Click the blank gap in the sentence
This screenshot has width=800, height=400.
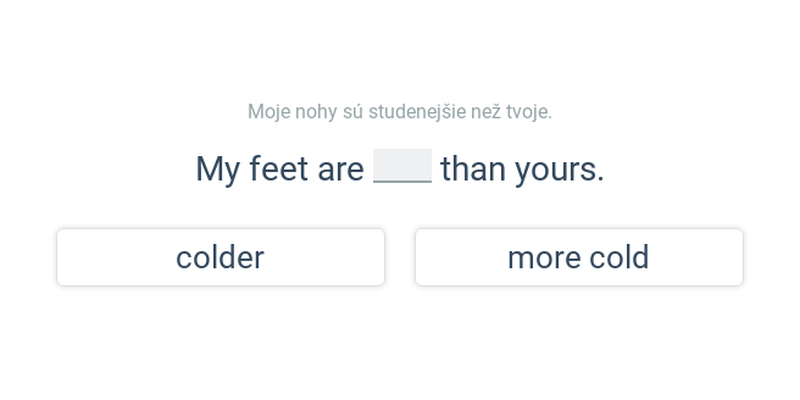pyautogui.click(x=403, y=166)
